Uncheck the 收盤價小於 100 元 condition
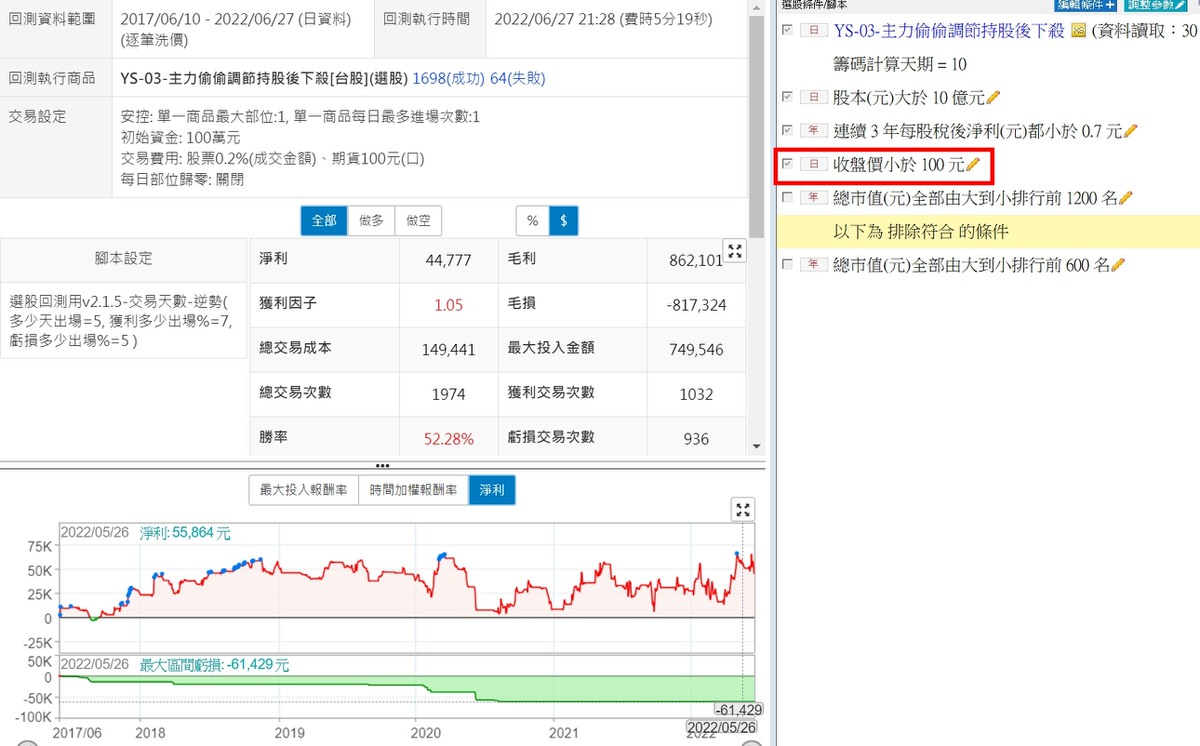Image resolution: width=1200 pixels, height=746 pixels. tap(787, 164)
